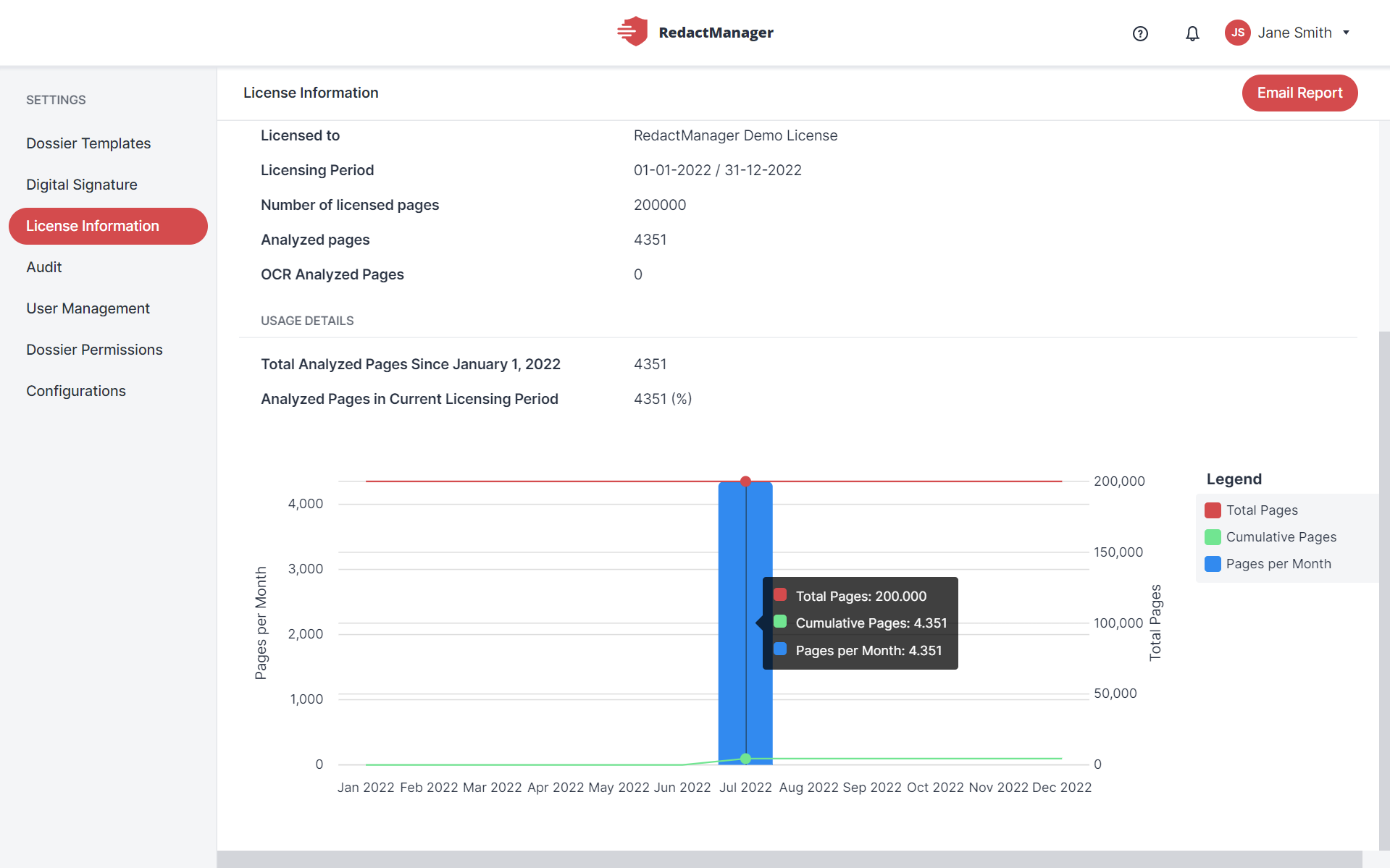Click the '01-01-2022 / 31-12-2022' period value
The height and width of the screenshot is (868, 1390).
[x=717, y=170]
